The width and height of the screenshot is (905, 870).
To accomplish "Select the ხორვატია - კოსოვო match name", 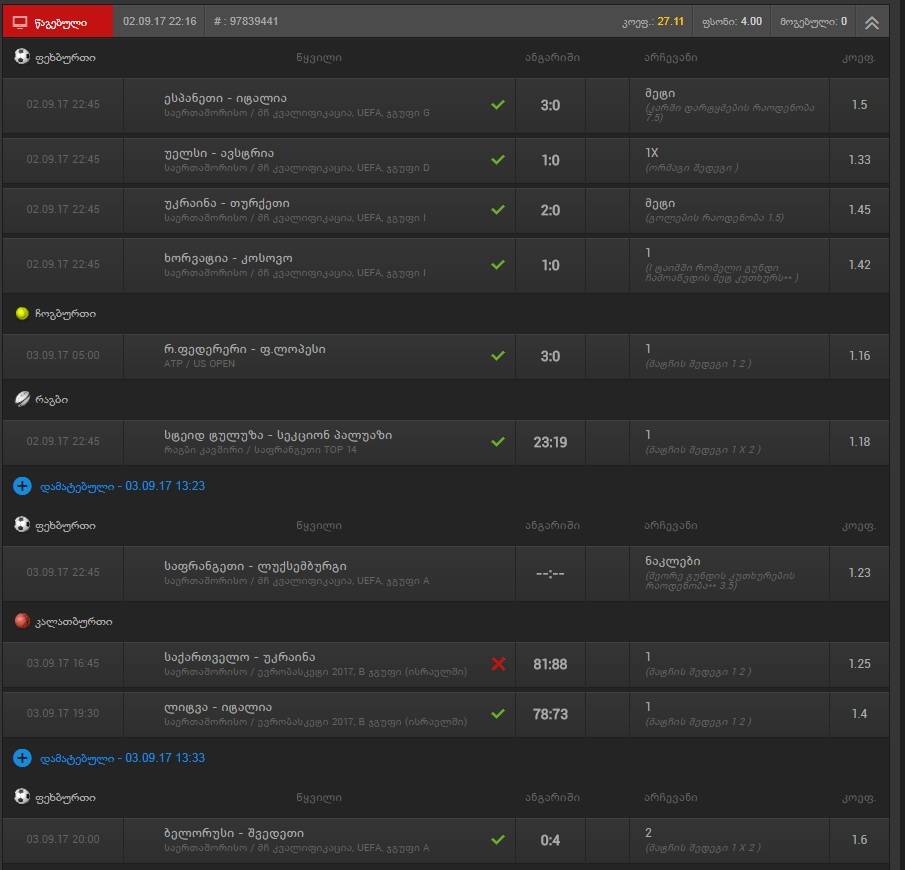I will click(228, 258).
